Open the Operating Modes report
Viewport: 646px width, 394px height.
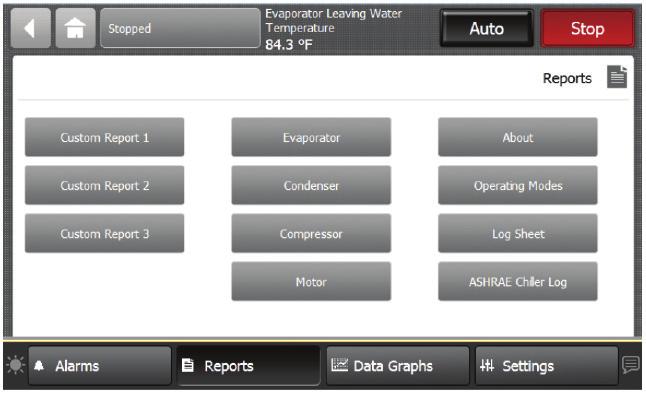pyautogui.click(x=518, y=185)
